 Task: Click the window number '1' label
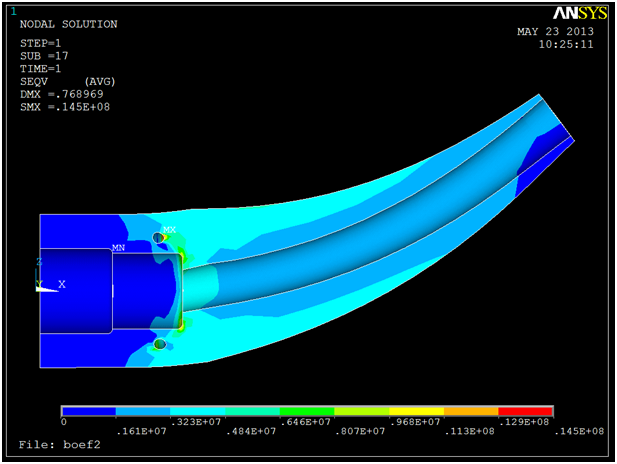[14, 11]
